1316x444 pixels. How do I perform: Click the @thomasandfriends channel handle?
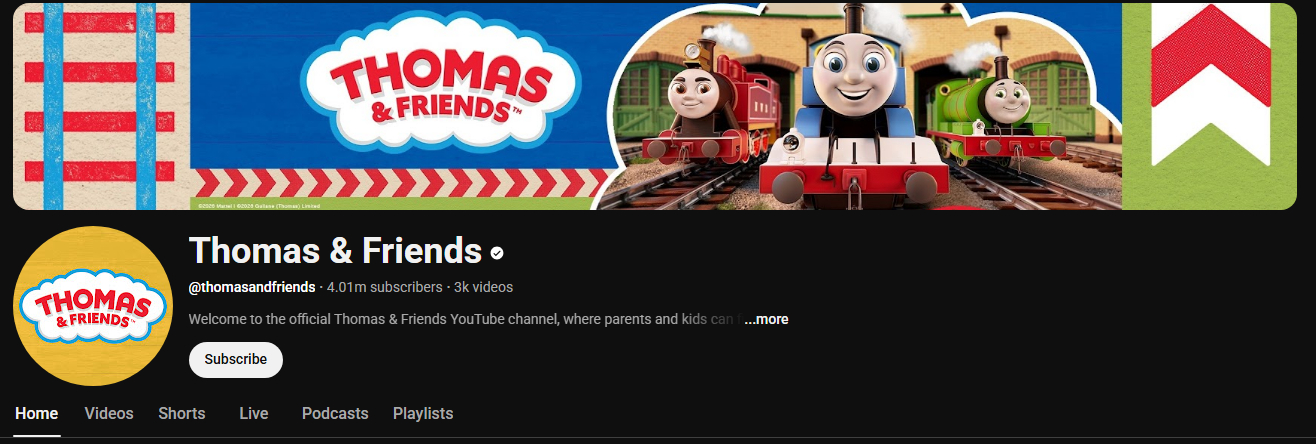(x=252, y=287)
